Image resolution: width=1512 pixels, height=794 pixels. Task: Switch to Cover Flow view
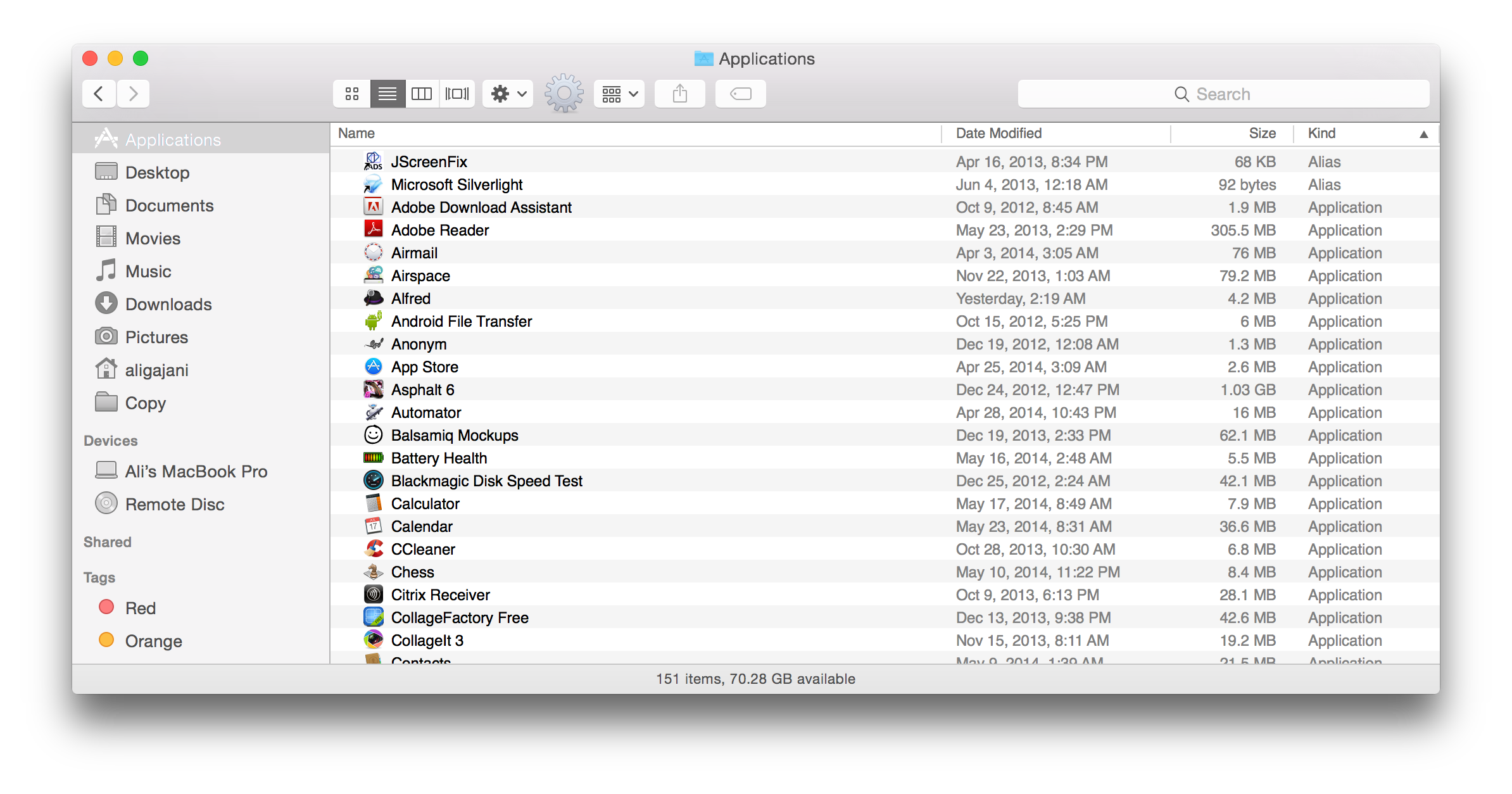tap(457, 94)
